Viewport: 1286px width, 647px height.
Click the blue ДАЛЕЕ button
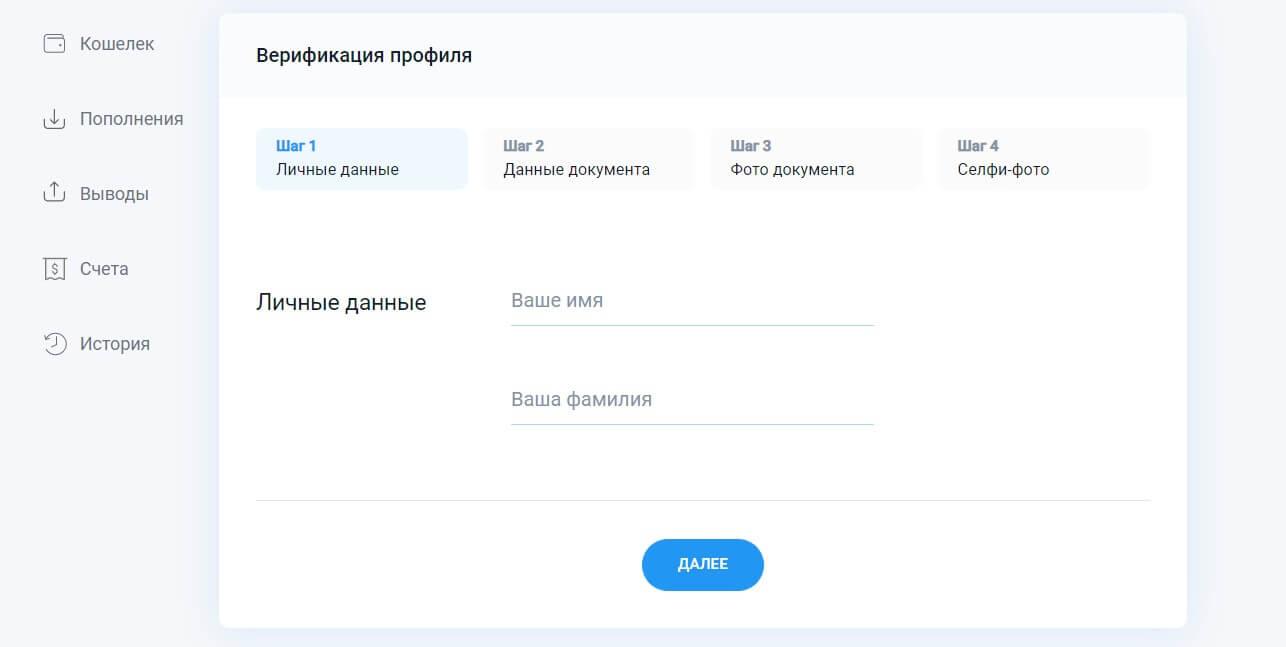tap(703, 564)
